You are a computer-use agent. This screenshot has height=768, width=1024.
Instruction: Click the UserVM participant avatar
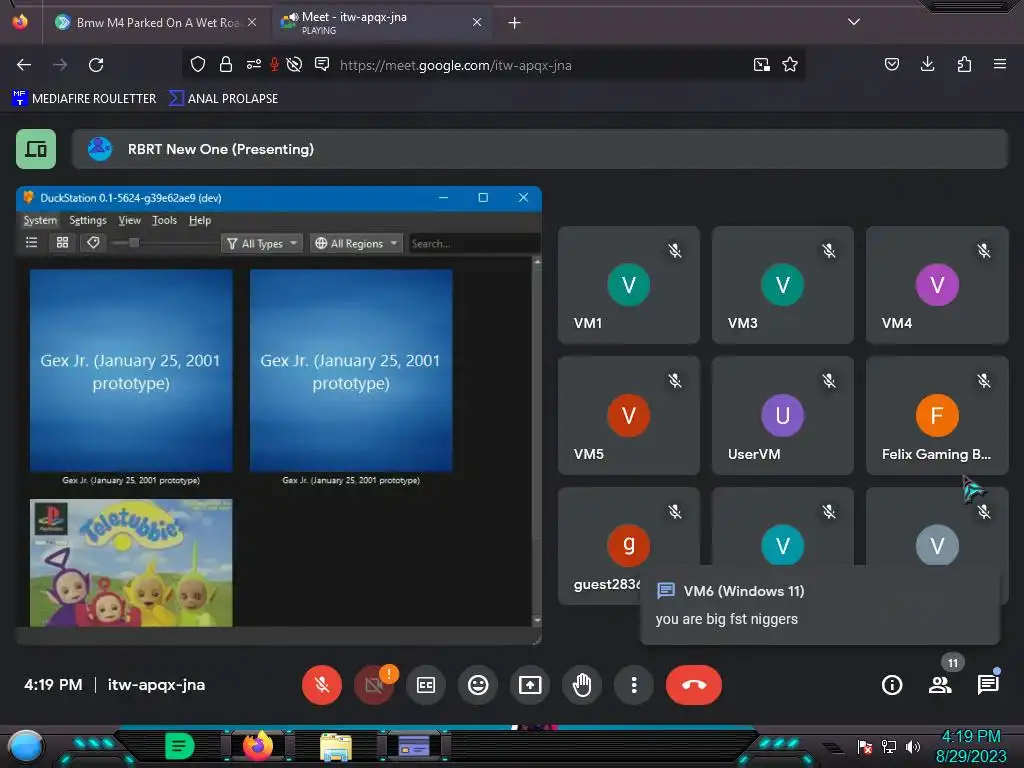782,415
